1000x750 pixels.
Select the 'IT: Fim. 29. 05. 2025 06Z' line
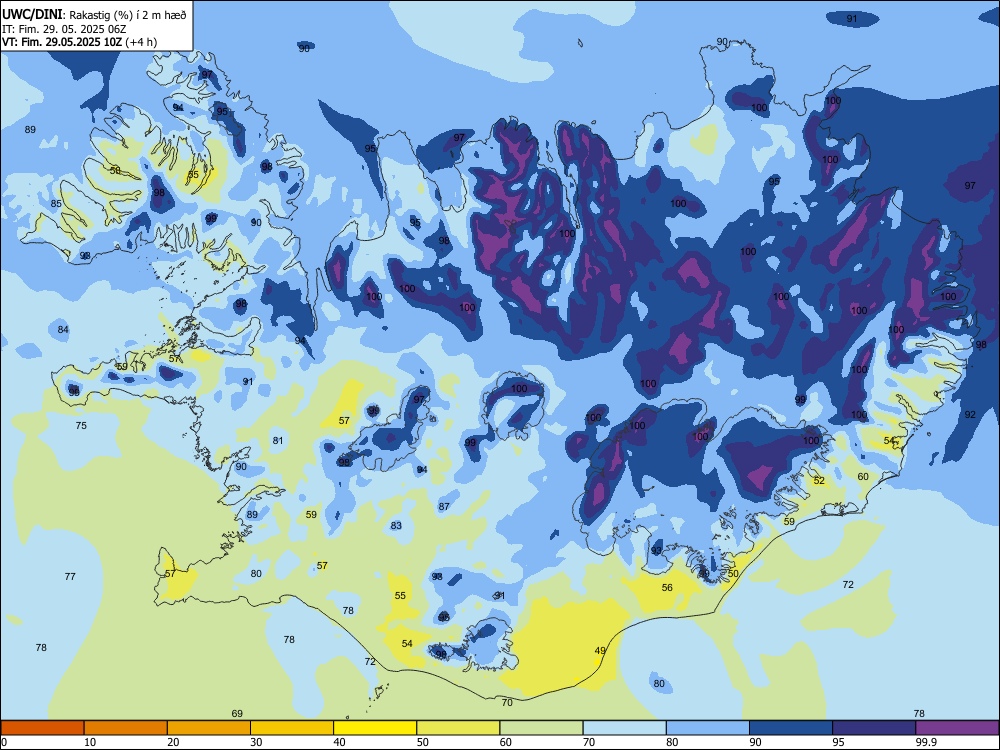[64, 29]
